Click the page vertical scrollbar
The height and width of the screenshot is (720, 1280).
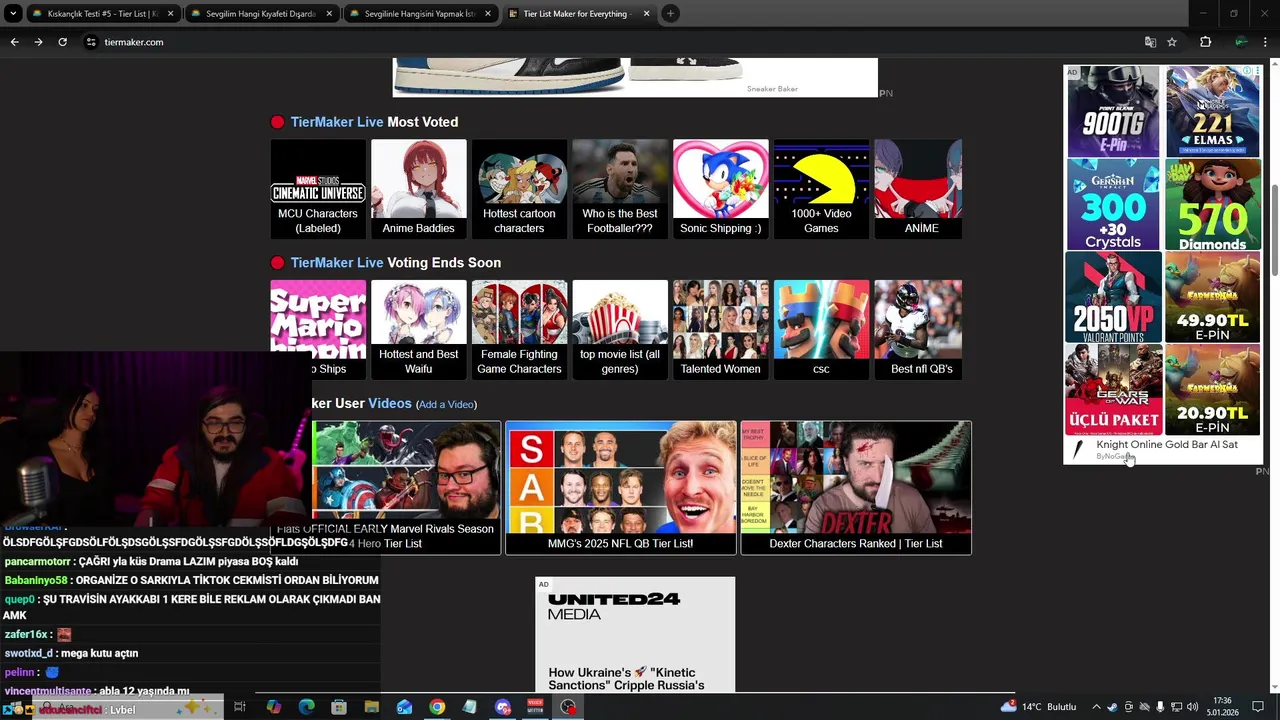1274,230
